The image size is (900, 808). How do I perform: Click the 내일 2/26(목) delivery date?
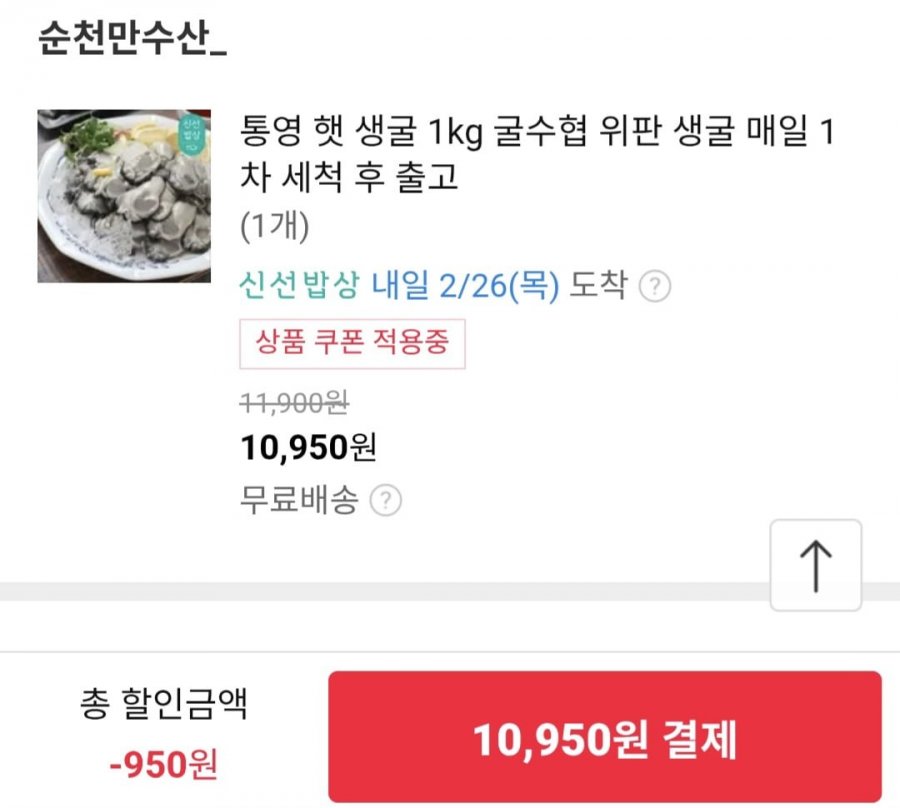click(466, 287)
